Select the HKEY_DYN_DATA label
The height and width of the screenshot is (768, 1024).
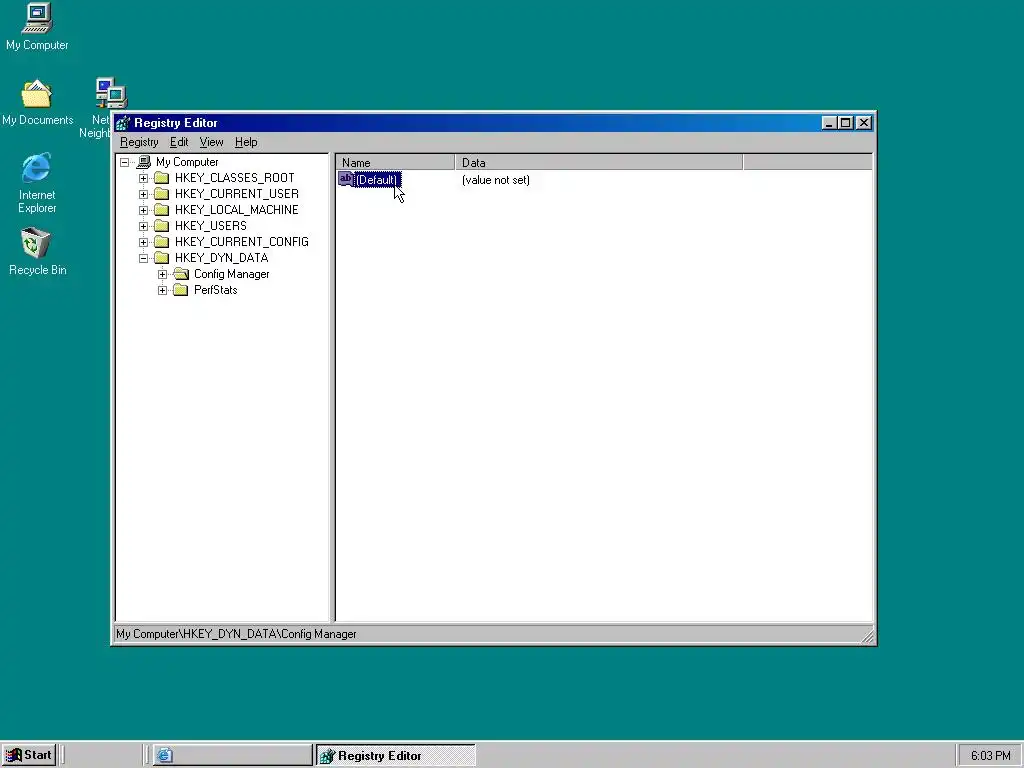pos(221,258)
